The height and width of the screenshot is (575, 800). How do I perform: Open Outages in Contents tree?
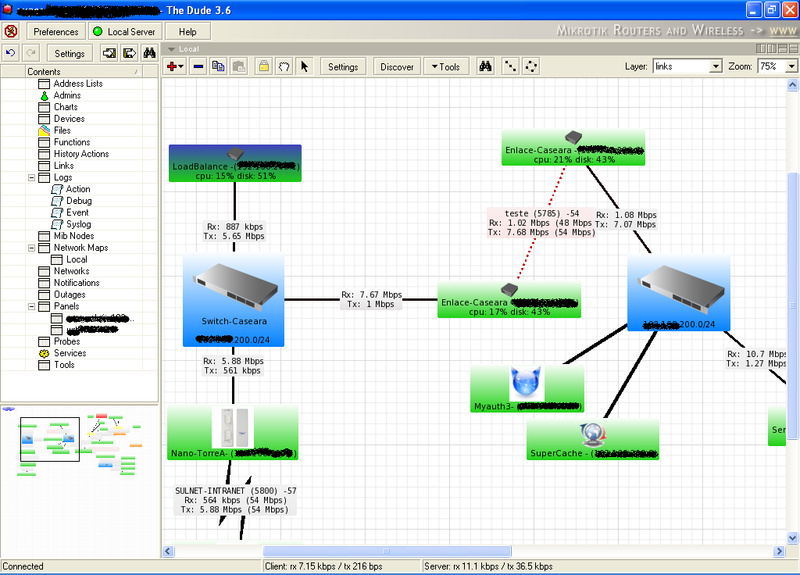tap(69, 295)
